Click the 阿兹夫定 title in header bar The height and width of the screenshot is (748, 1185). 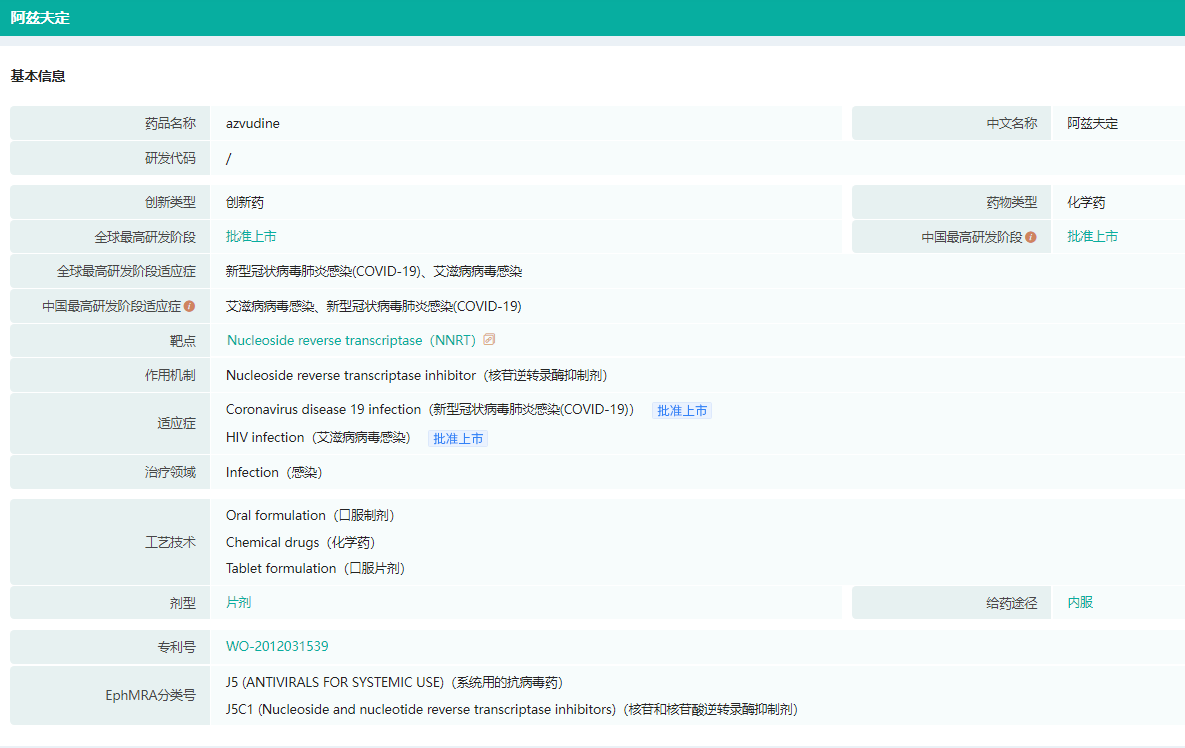[x=40, y=18]
